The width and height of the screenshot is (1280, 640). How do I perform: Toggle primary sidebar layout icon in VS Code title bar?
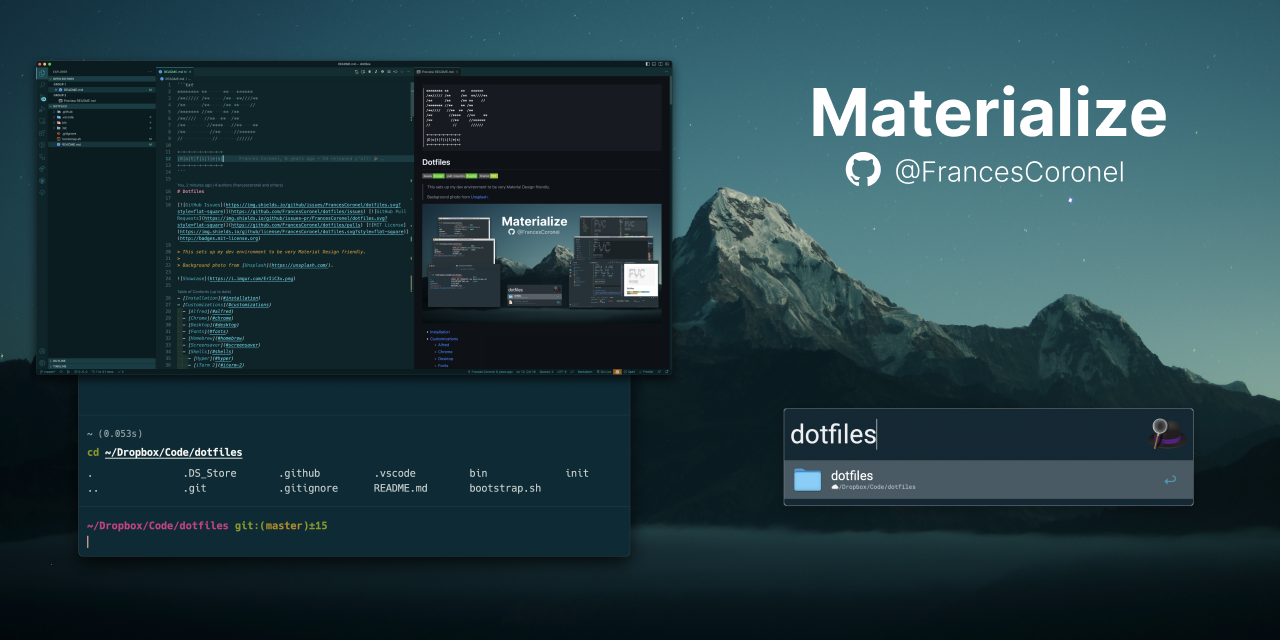coord(647,64)
